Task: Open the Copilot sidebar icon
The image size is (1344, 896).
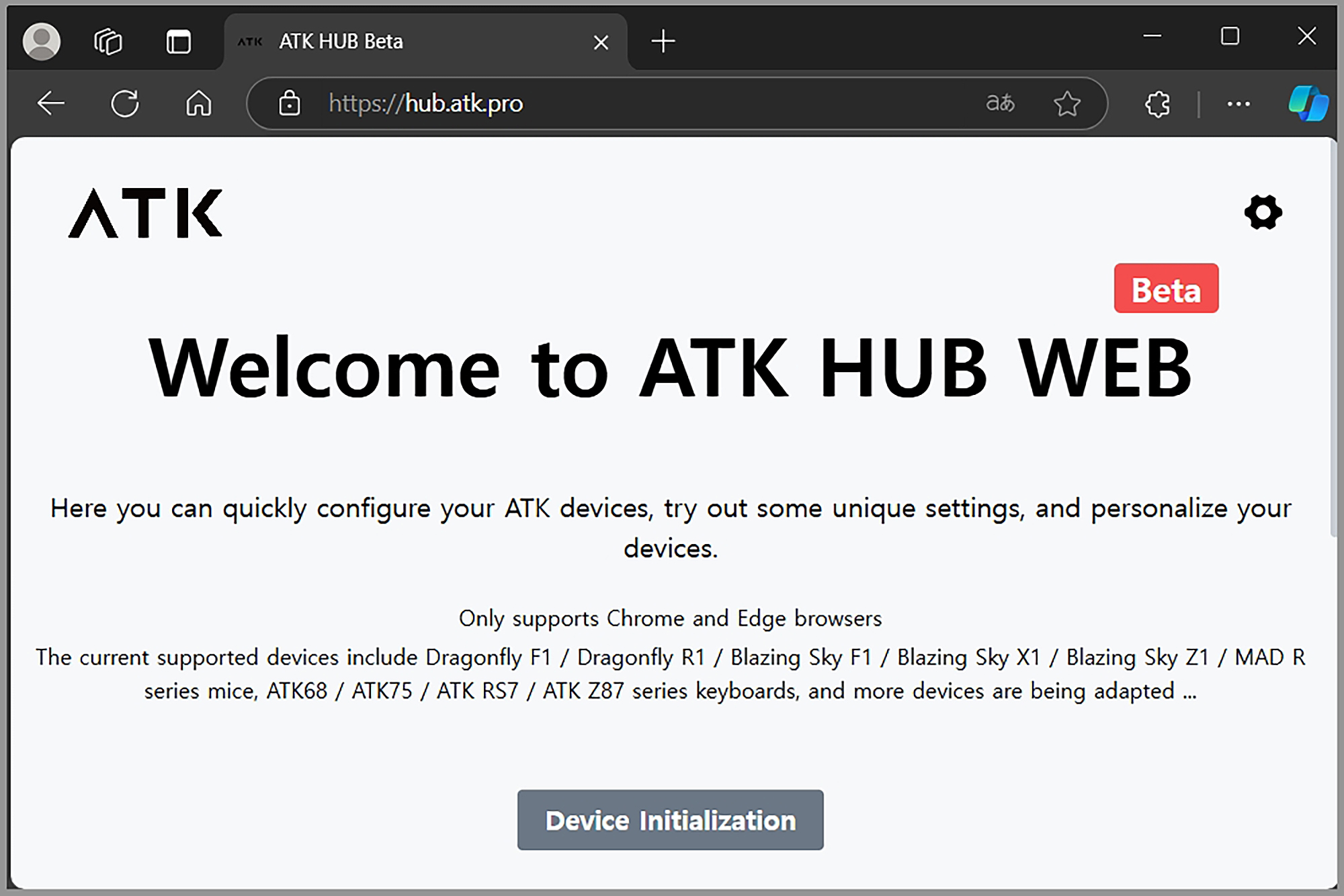Action: click(x=1308, y=103)
